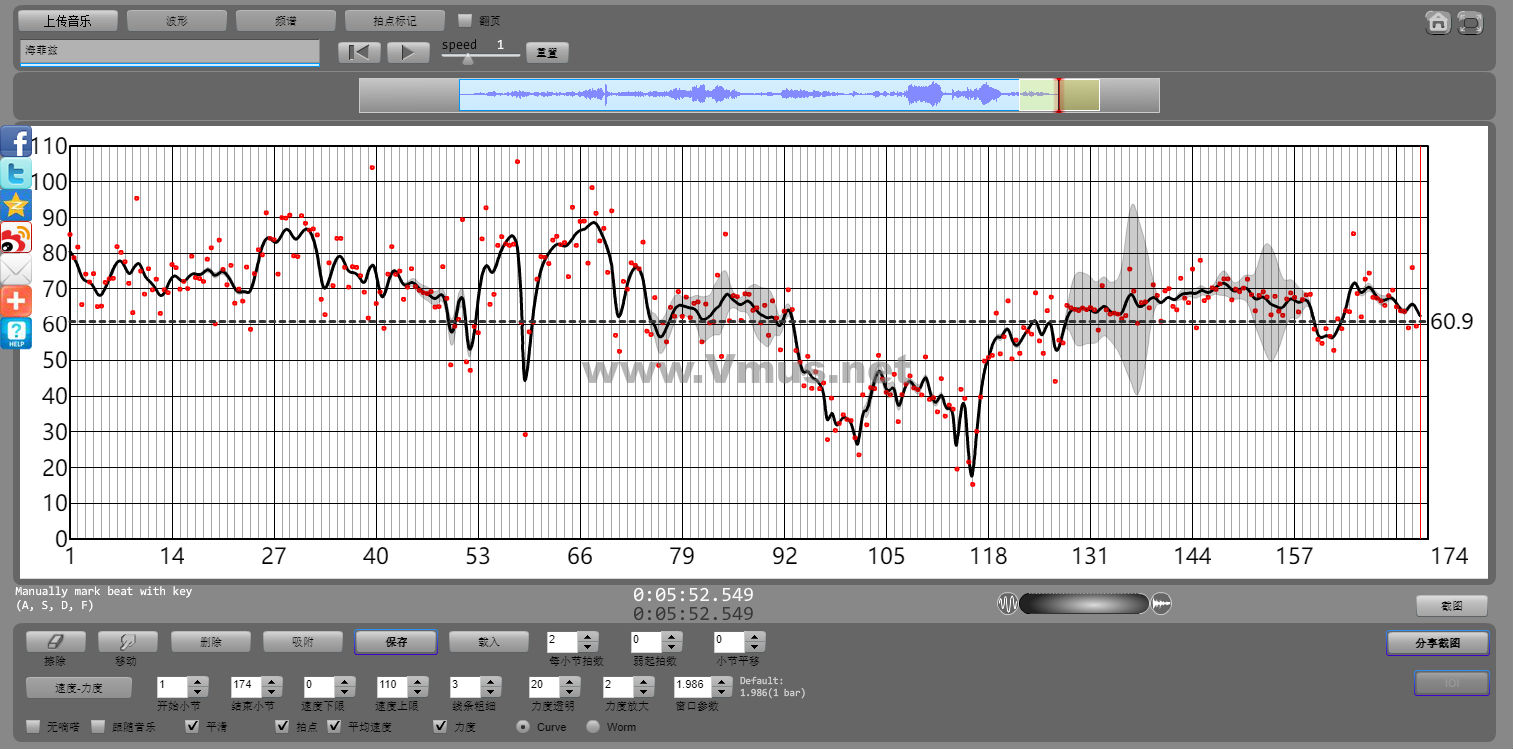Viewport: 1513px width, 749px height.
Task: Select the Worm radio button
Action: point(593,727)
